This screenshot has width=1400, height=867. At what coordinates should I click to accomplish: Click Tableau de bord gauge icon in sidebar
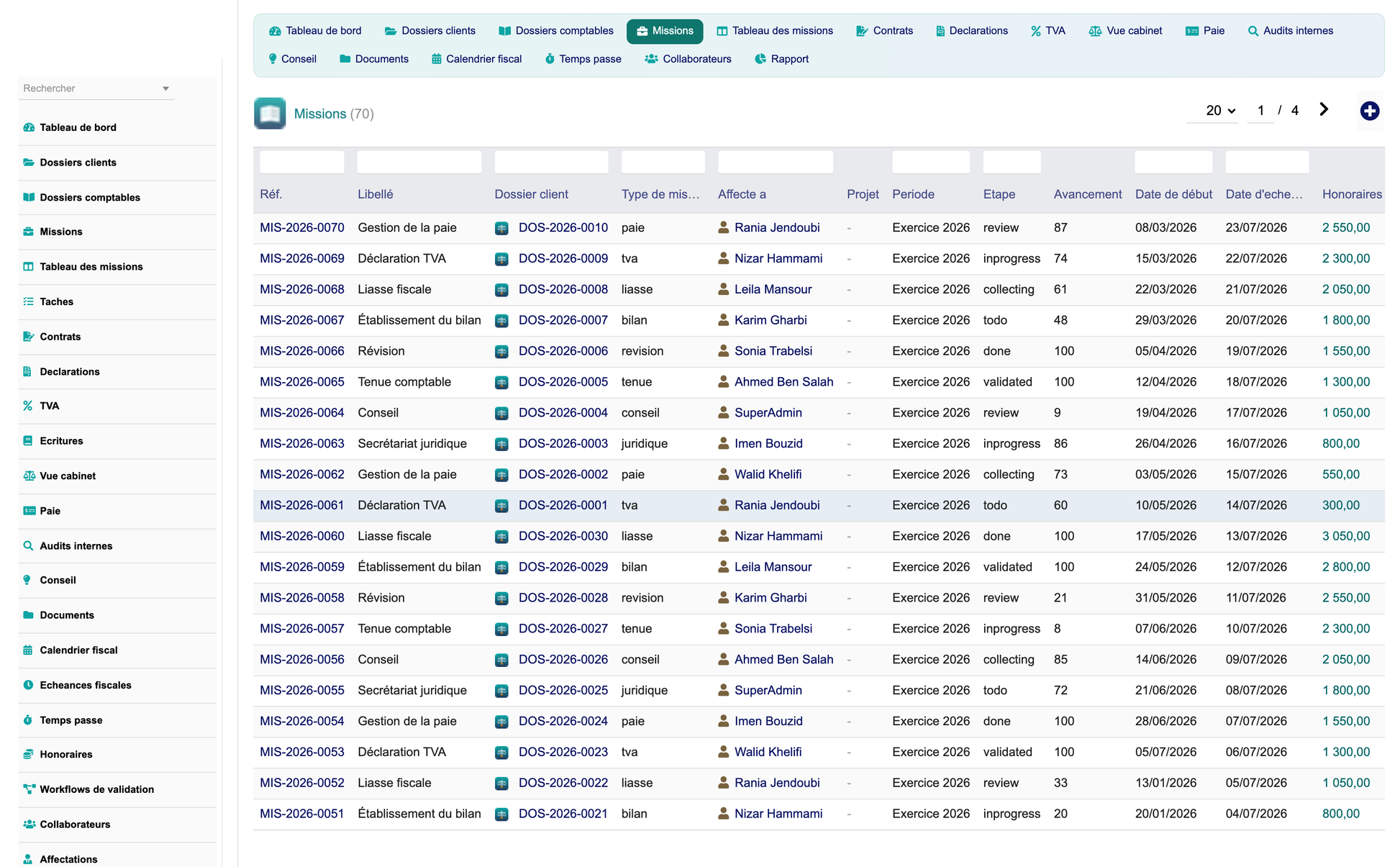point(29,127)
